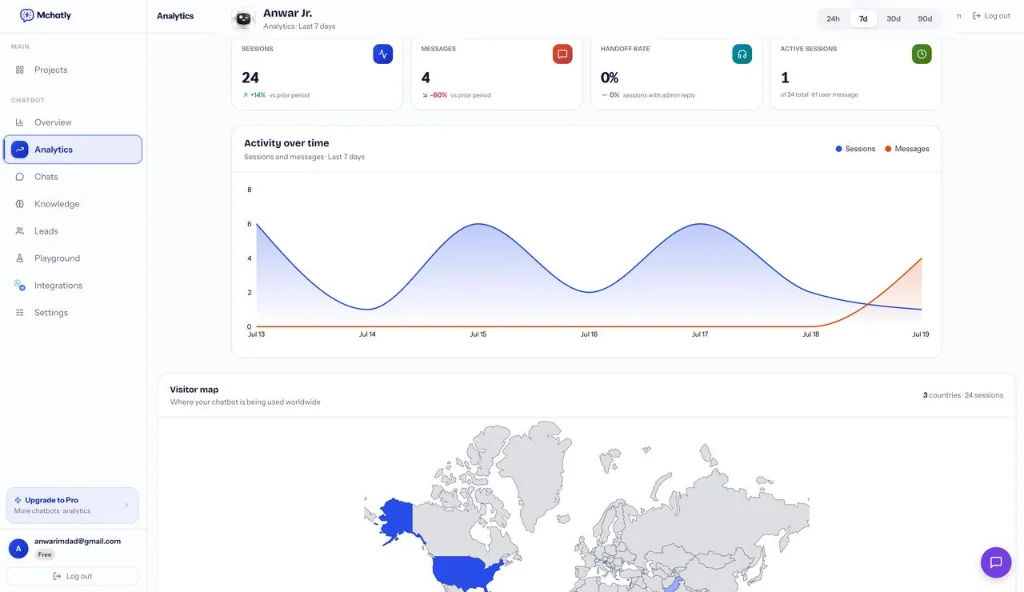Click the Leads people icon
This screenshot has height=592, width=1024.
click(x=20, y=231)
